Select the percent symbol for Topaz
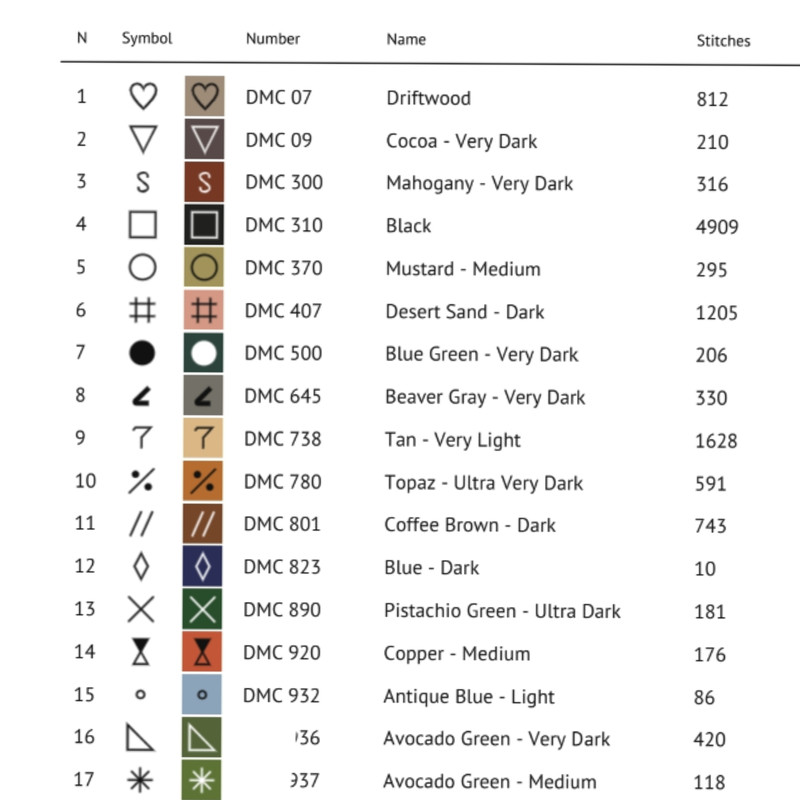Screen dimensions: 800x800 coord(142,481)
